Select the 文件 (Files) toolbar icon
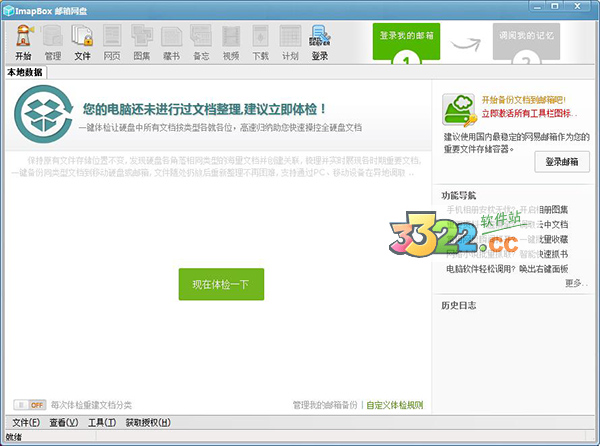The width and height of the screenshot is (600, 446). point(83,42)
